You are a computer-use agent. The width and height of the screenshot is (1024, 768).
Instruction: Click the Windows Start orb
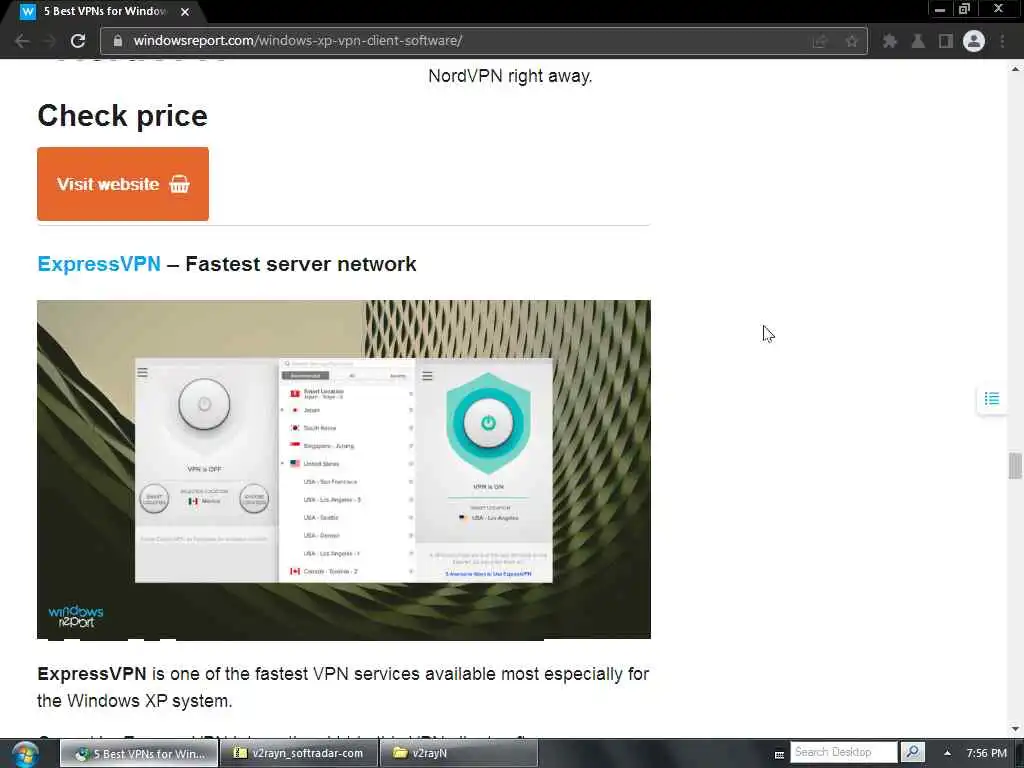(25, 754)
